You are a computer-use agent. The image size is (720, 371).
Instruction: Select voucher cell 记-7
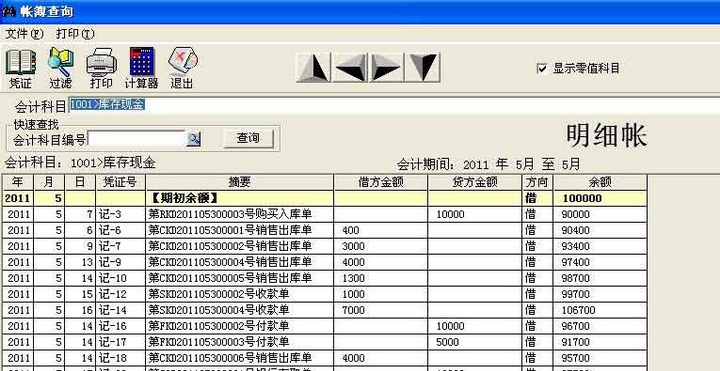[120, 247]
